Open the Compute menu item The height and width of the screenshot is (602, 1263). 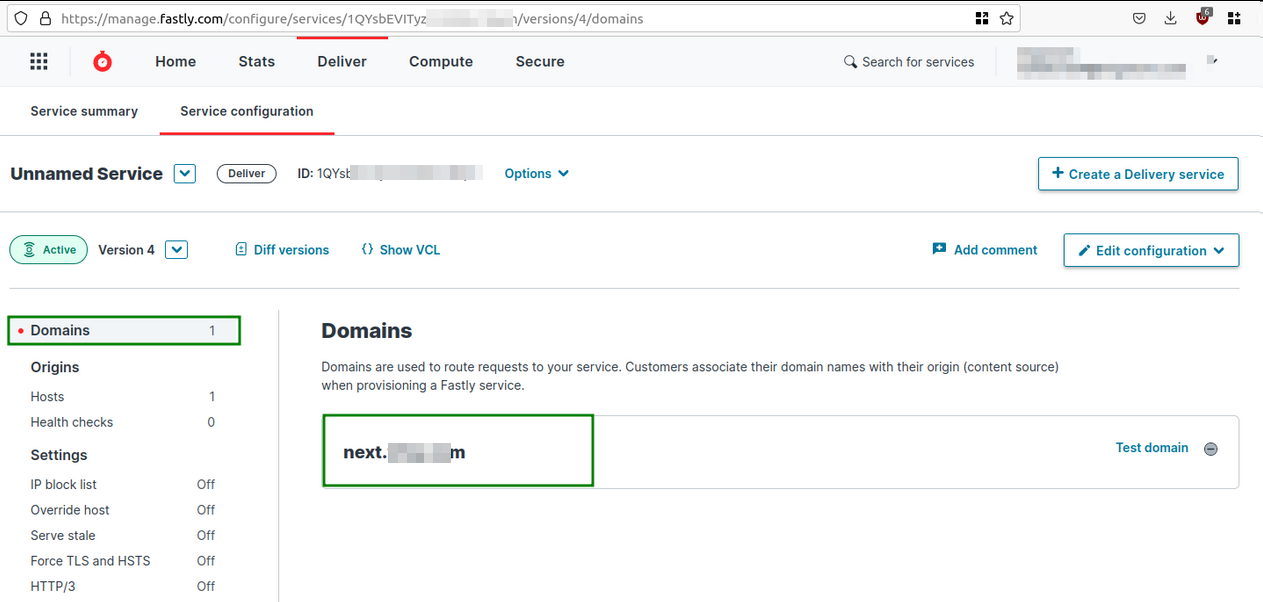(441, 62)
